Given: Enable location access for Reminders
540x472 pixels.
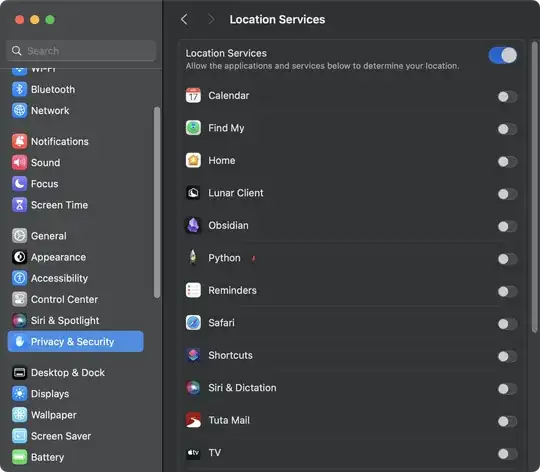Looking at the screenshot, I should click(x=507, y=292).
